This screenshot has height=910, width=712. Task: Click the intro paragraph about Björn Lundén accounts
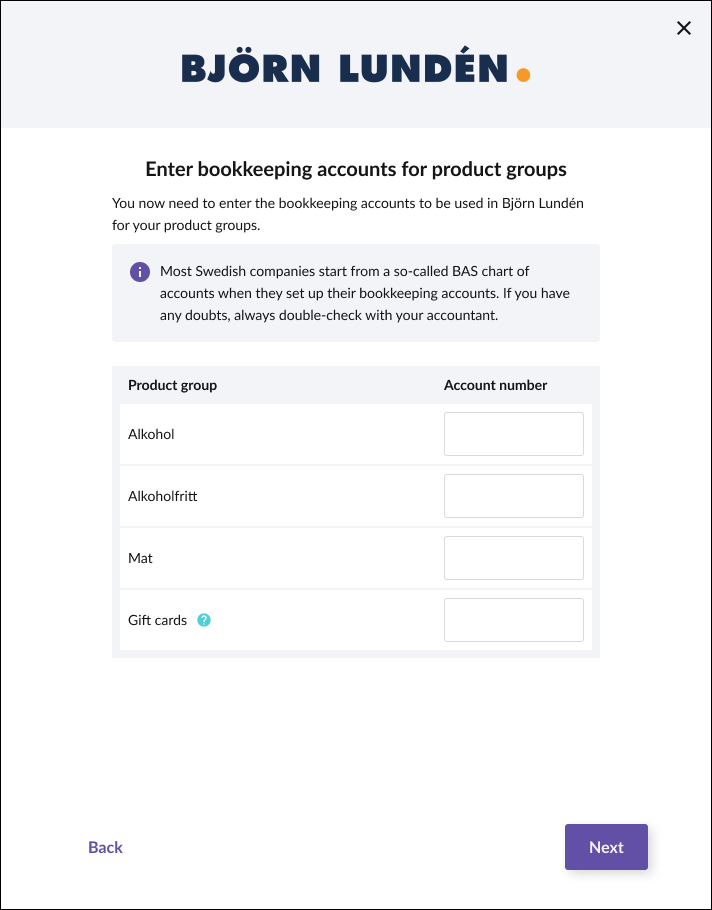(x=348, y=214)
